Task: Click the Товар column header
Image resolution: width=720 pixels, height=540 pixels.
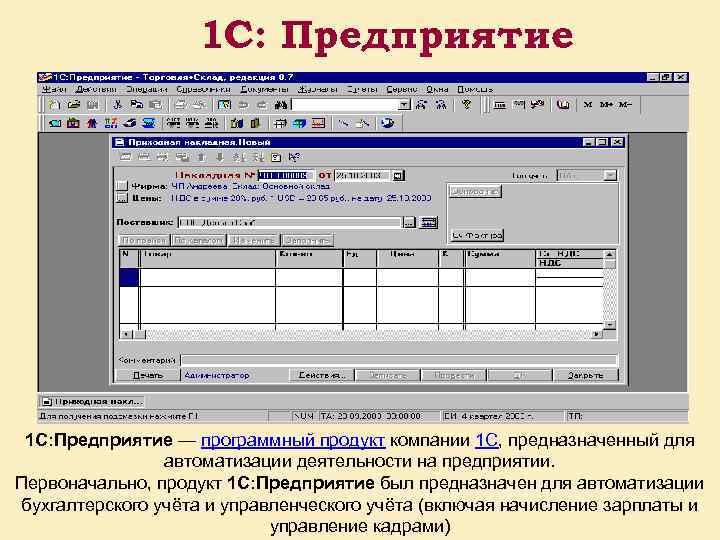Action: 208,259
